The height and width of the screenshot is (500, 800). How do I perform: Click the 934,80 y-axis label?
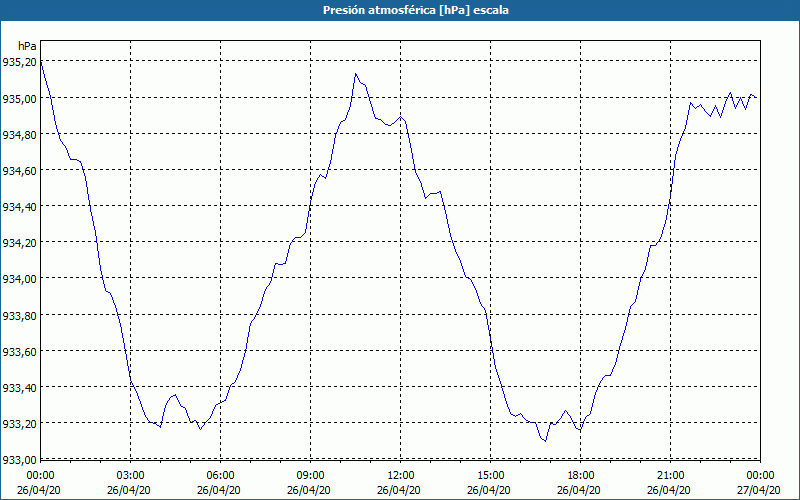[x=20, y=134]
